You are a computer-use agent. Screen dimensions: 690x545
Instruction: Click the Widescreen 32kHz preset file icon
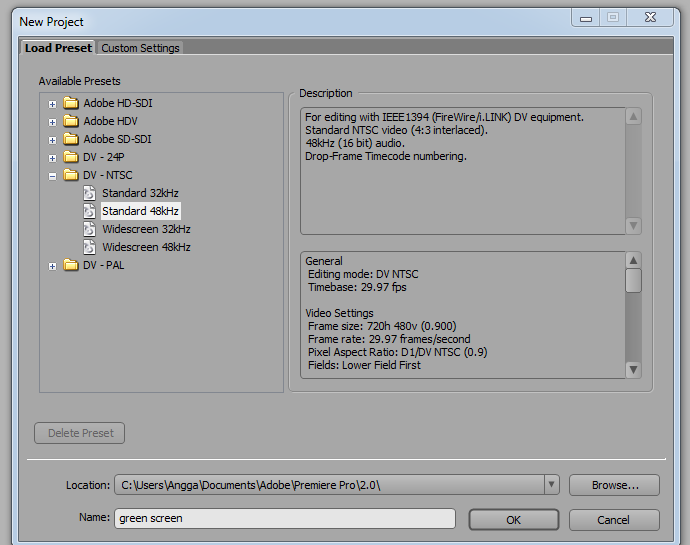click(89, 229)
